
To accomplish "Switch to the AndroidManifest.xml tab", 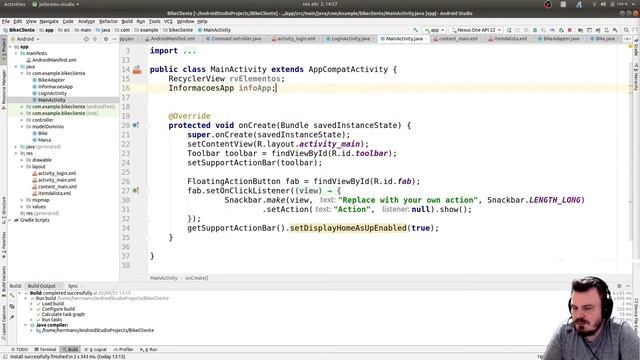I will [x=173, y=39].
